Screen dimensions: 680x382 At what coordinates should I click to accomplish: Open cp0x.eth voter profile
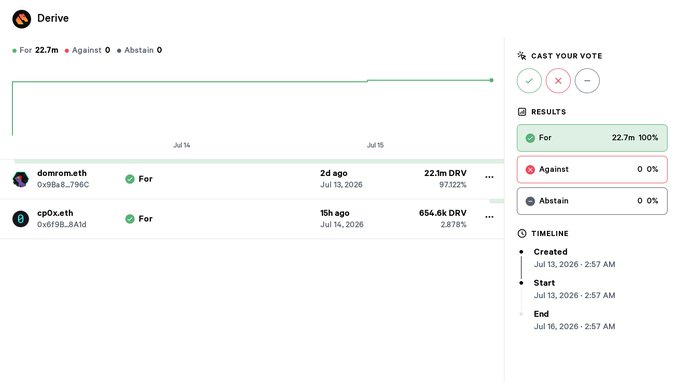55,213
